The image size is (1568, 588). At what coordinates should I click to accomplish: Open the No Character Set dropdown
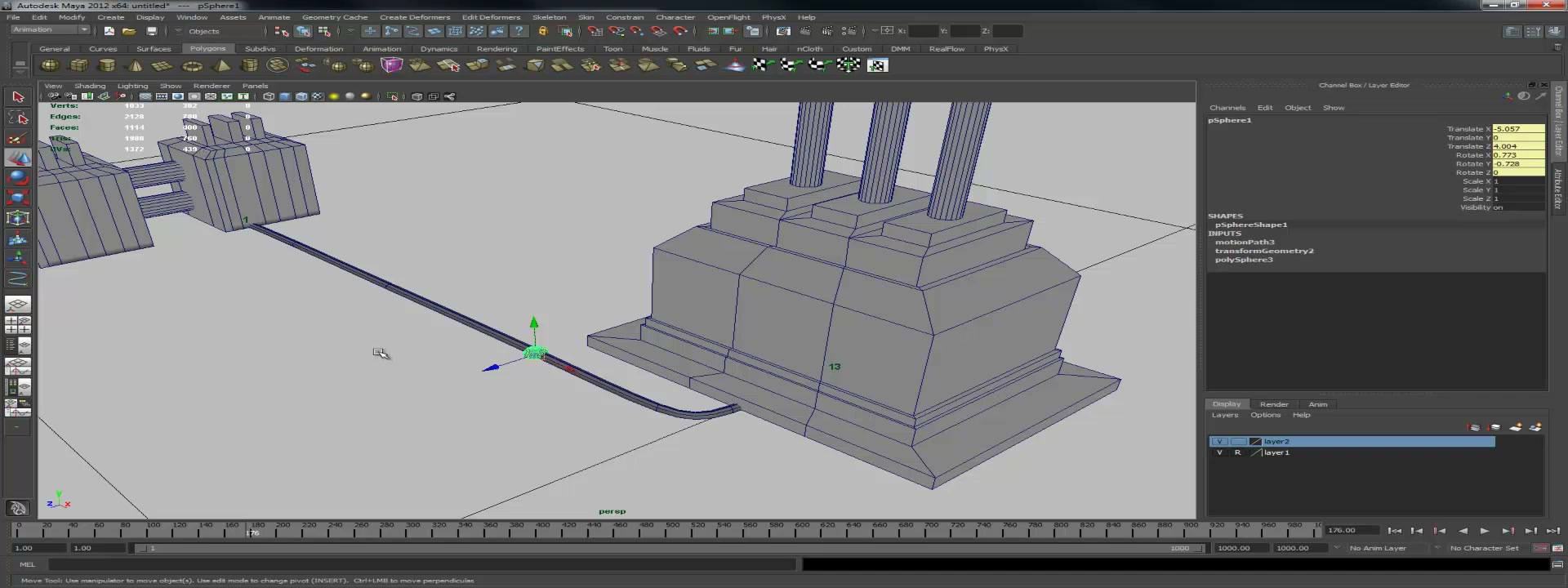(x=1484, y=548)
